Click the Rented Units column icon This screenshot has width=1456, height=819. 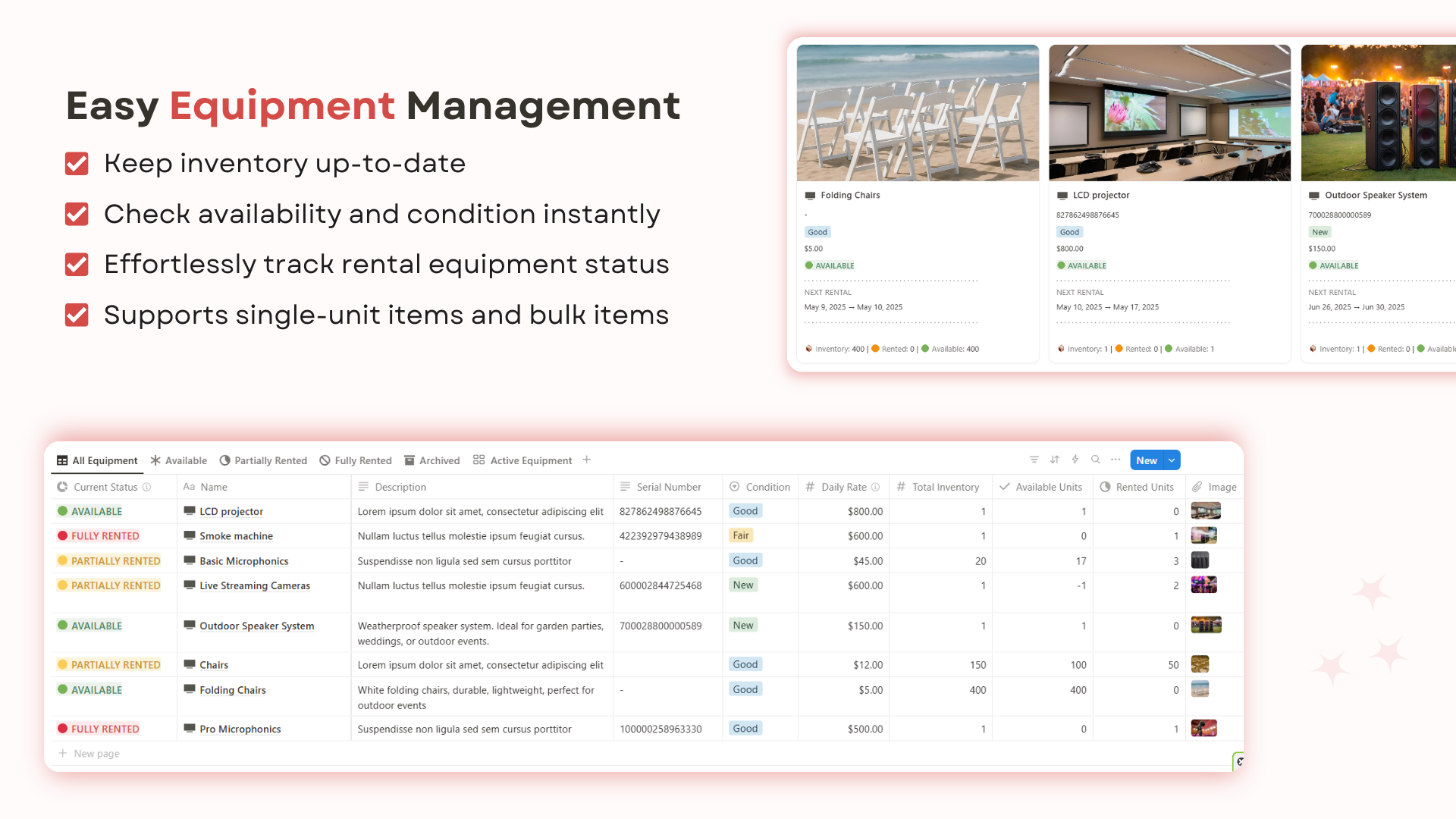click(x=1105, y=487)
